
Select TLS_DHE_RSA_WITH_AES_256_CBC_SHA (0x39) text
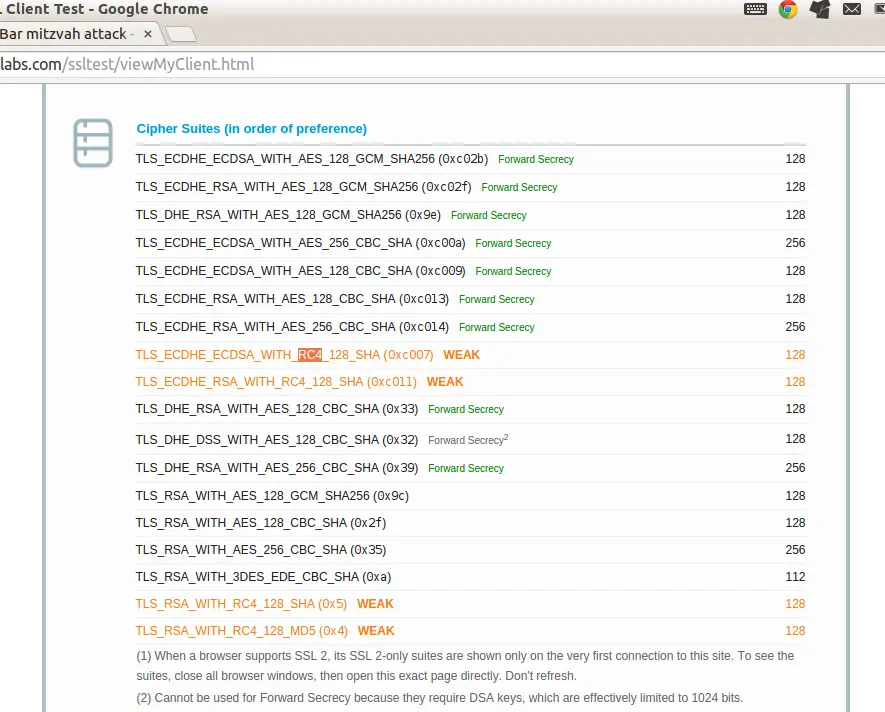[277, 468]
